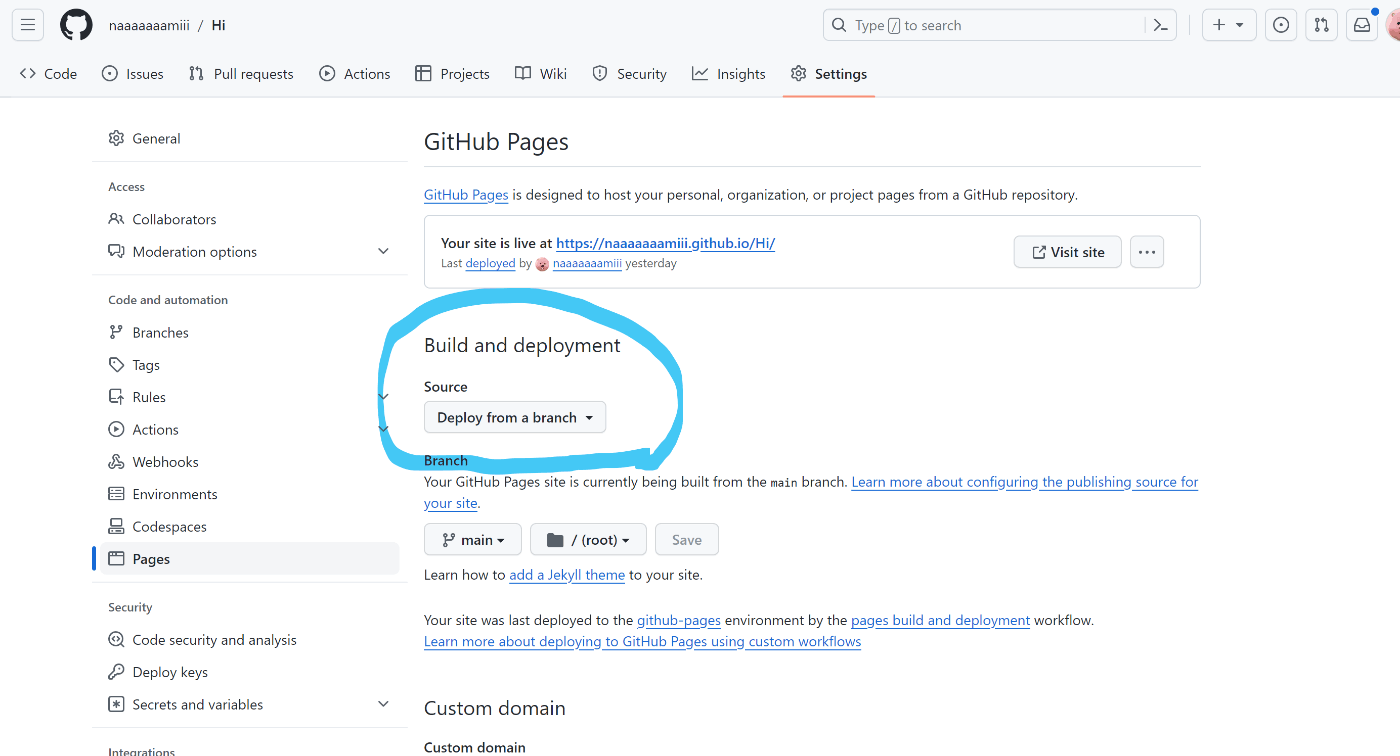
Task: Open the / (root) folder dropdown
Action: (588, 540)
